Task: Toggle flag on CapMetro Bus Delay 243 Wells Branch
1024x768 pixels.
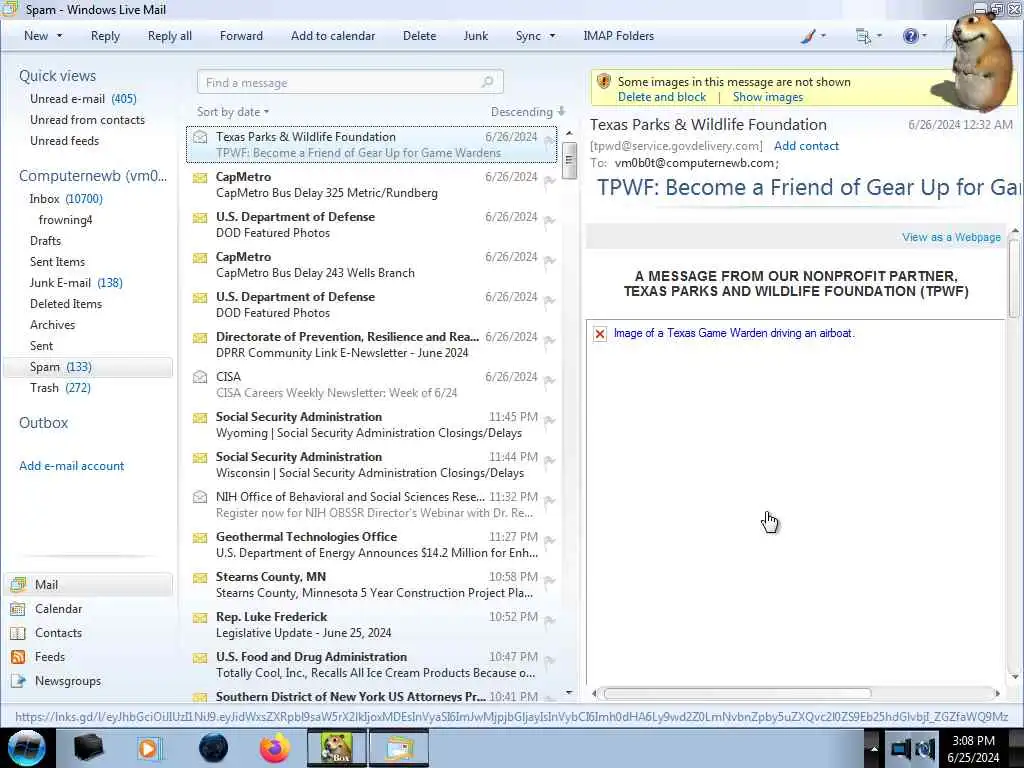Action: pos(549,260)
